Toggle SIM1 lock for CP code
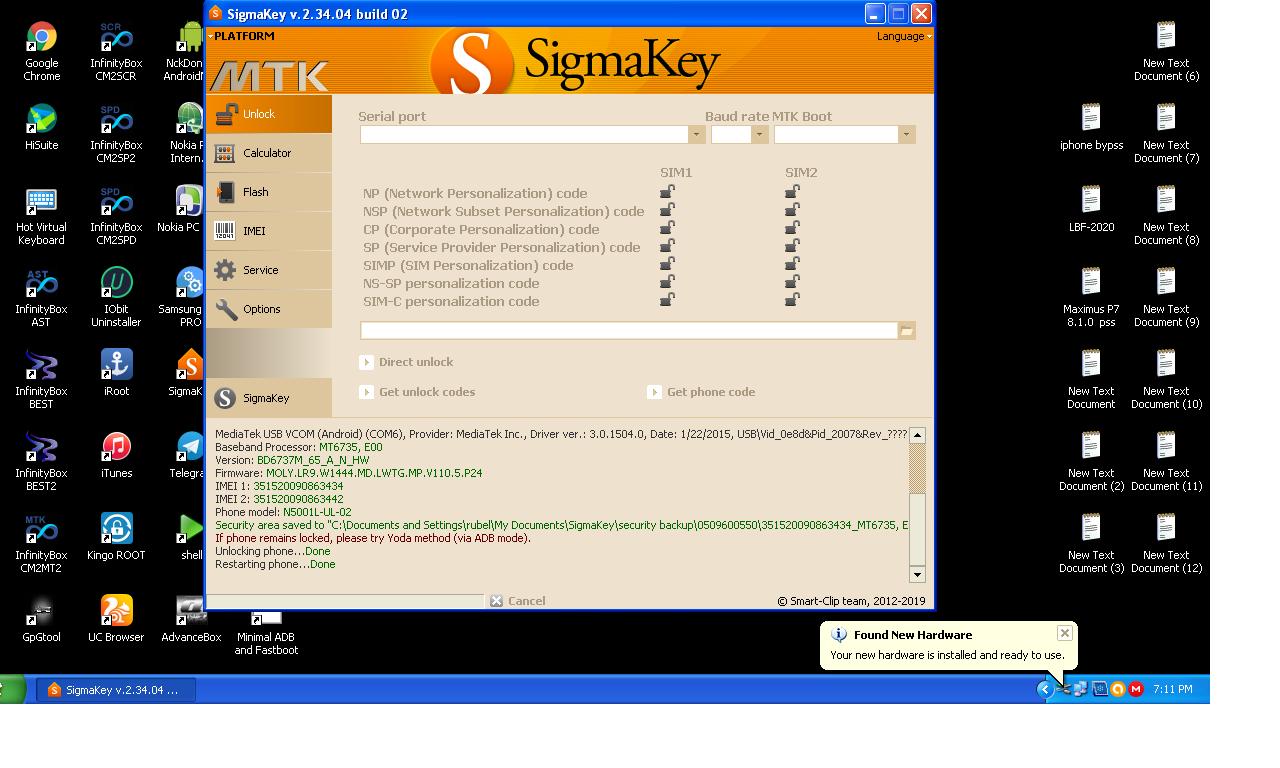Screen dimensions: 1280x768 [667, 228]
